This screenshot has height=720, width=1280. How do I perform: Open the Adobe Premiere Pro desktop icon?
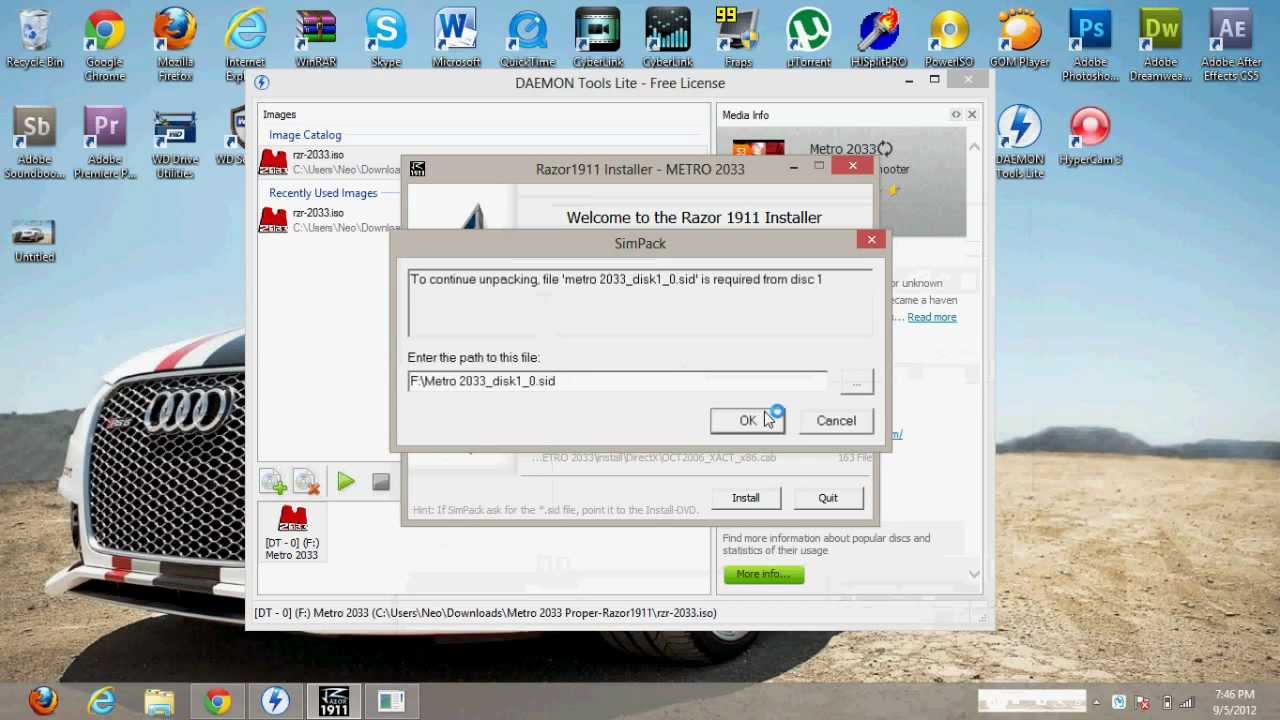point(104,143)
